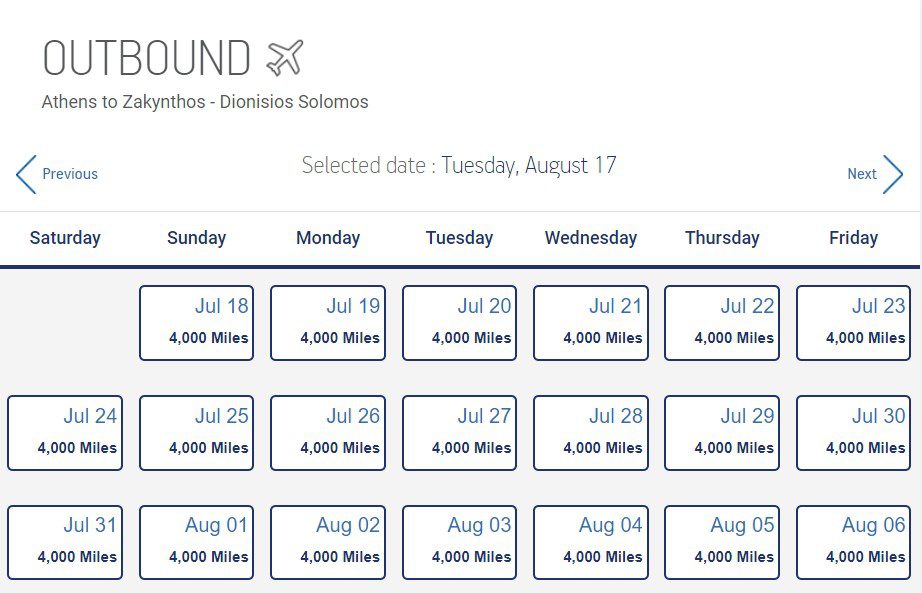Click the Saturday column header
This screenshot has width=922, height=593.
coord(65,238)
